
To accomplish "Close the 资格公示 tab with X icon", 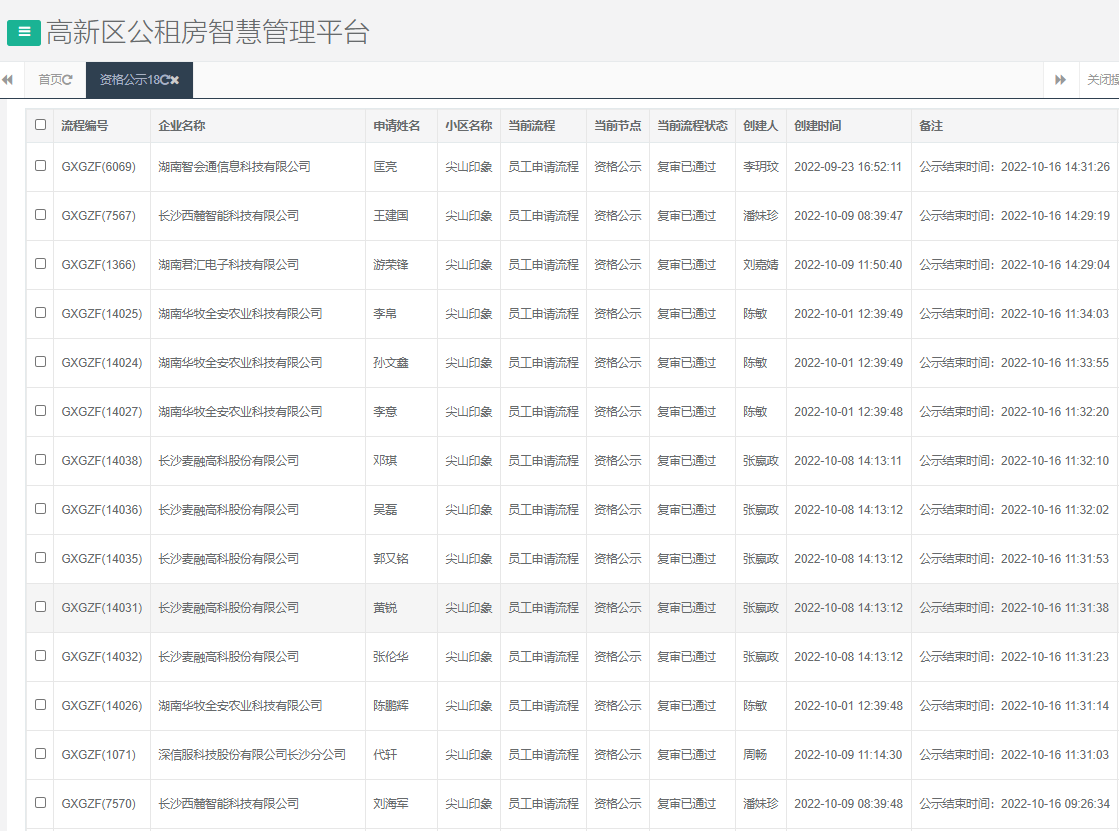I will click(x=175, y=80).
